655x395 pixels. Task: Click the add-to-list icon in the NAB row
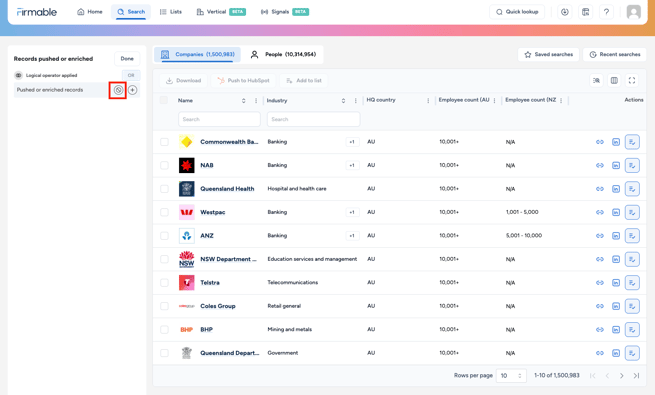tap(632, 165)
